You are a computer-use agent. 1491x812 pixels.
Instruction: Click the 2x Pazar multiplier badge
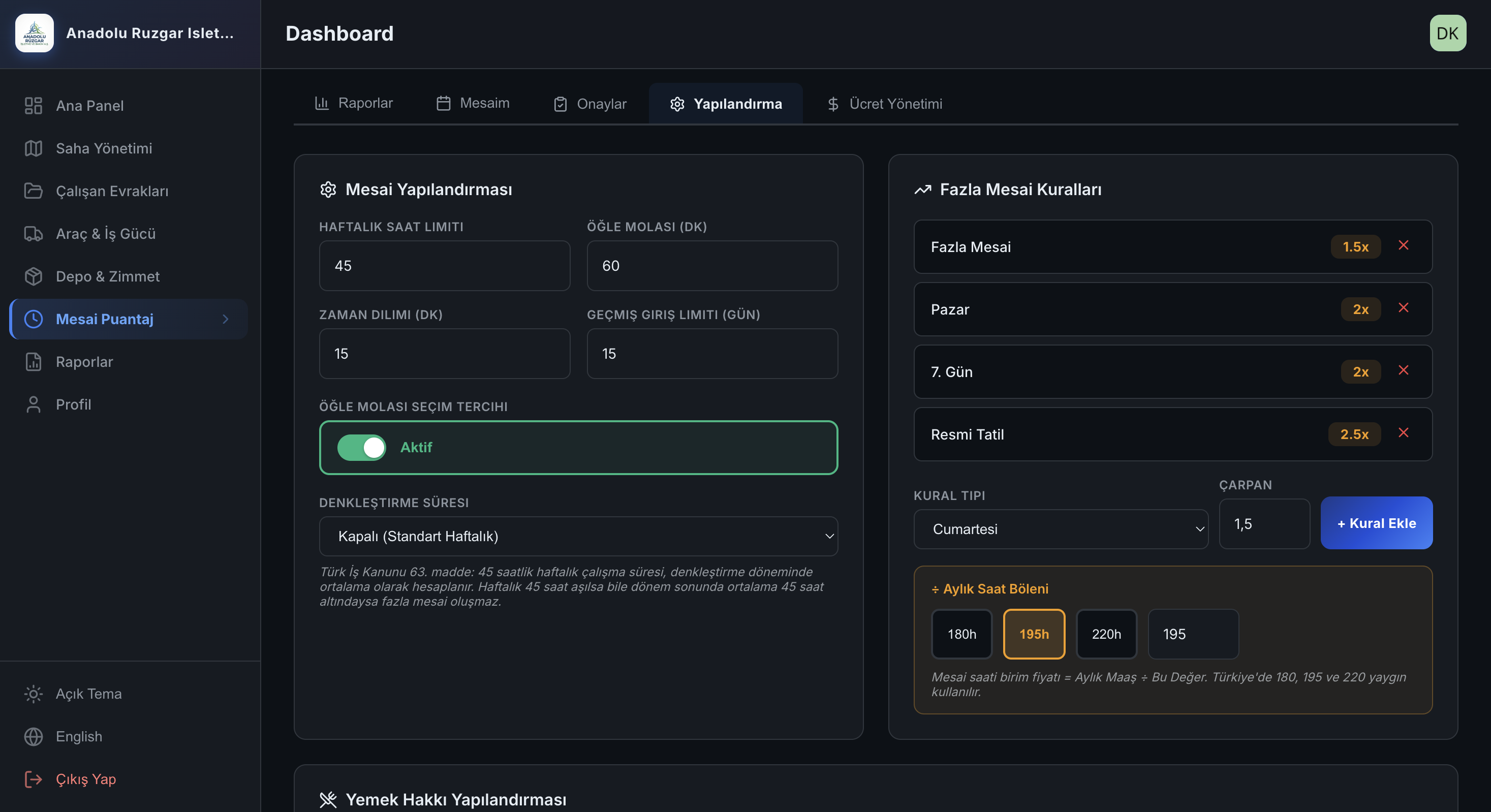pyautogui.click(x=1361, y=309)
